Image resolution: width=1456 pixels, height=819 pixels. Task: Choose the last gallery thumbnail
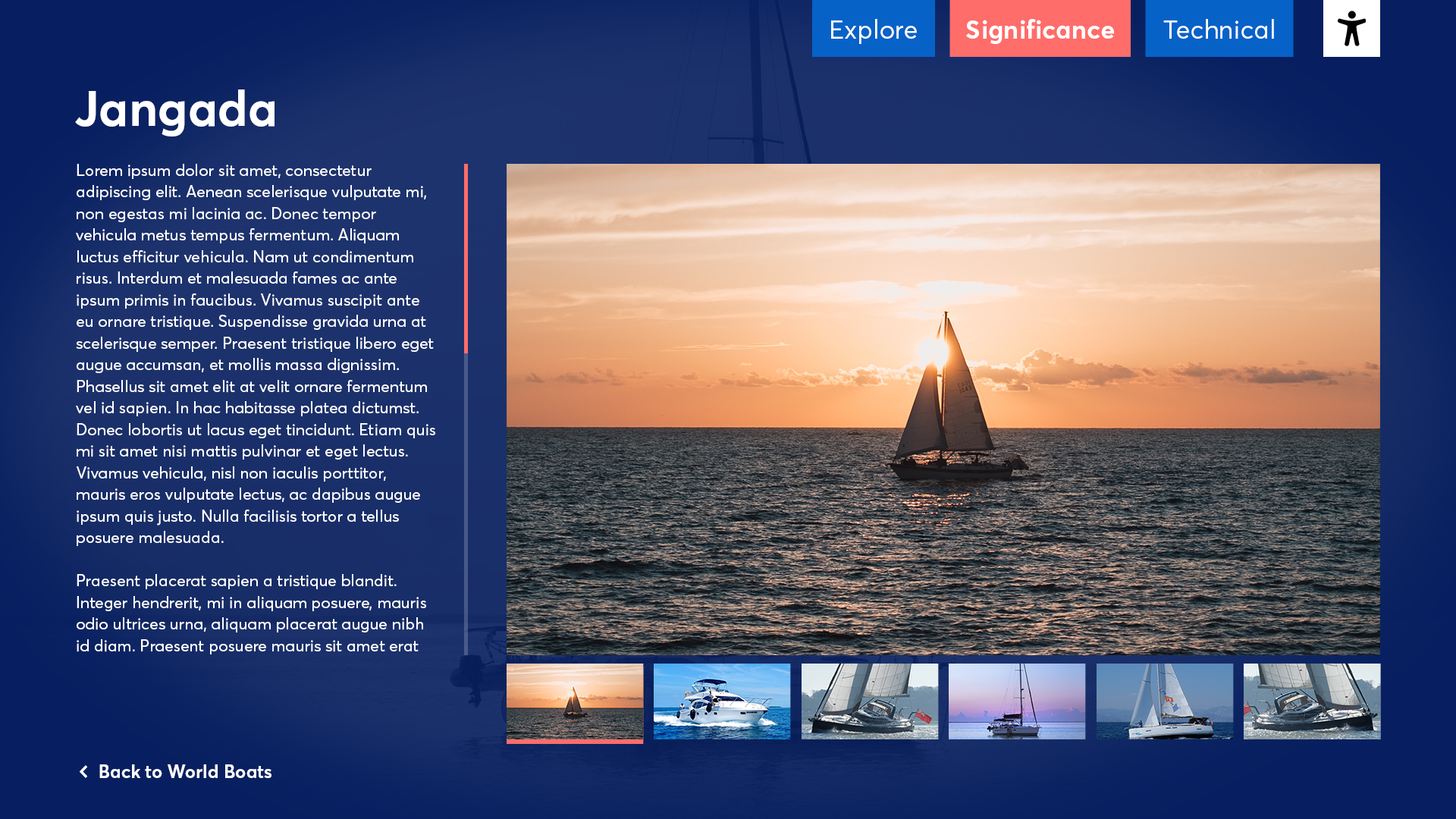1311,701
